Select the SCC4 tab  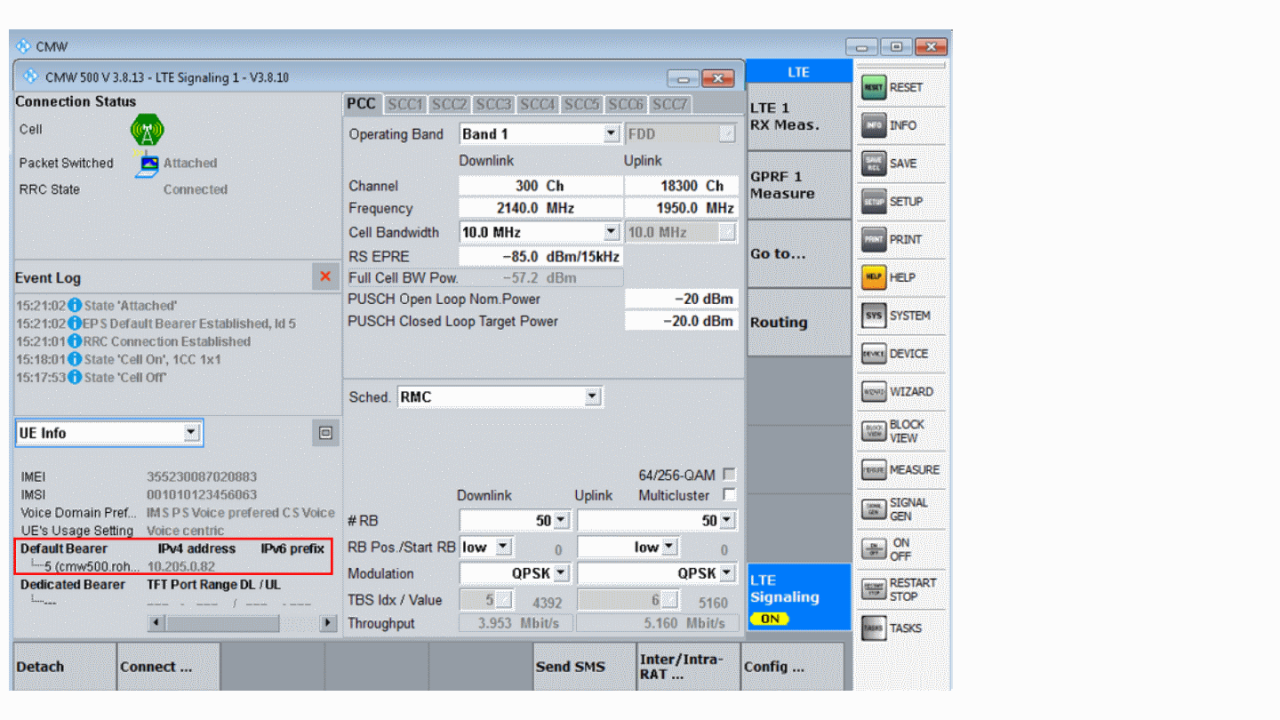click(537, 104)
